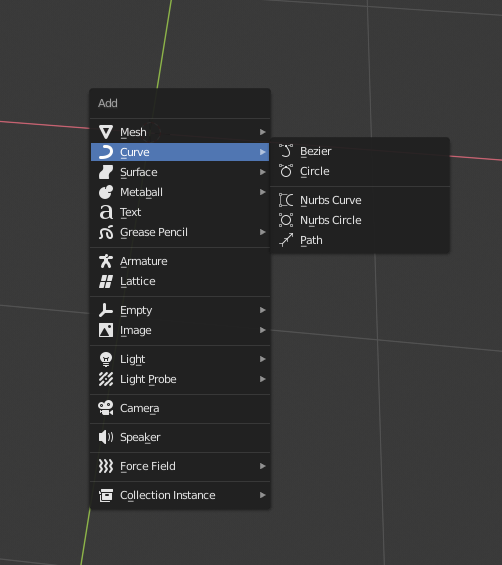Image resolution: width=502 pixels, height=565 pixels.
Task: Click the Armature figure icon
Action: 106,261
